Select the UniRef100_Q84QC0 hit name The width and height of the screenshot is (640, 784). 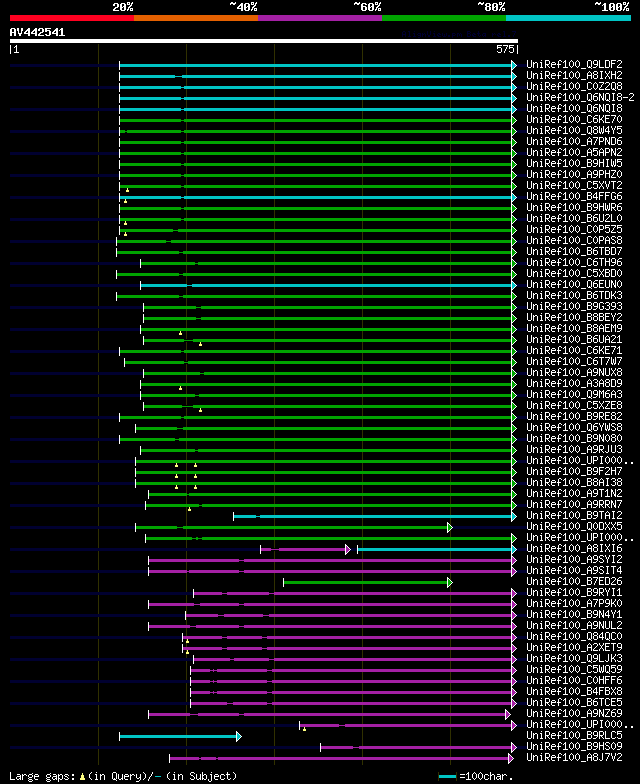[x=574, y=636]
